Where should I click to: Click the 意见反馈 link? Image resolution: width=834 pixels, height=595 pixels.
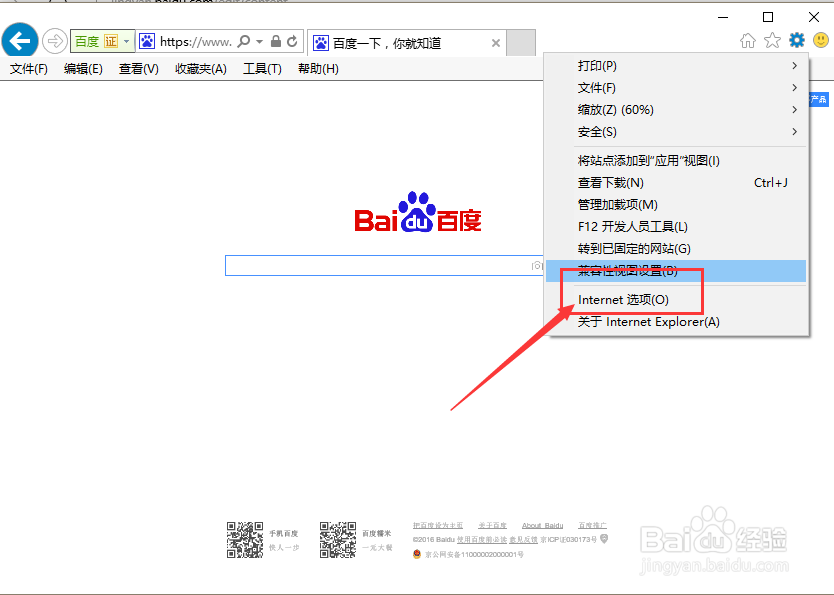(x=523, y=539)
